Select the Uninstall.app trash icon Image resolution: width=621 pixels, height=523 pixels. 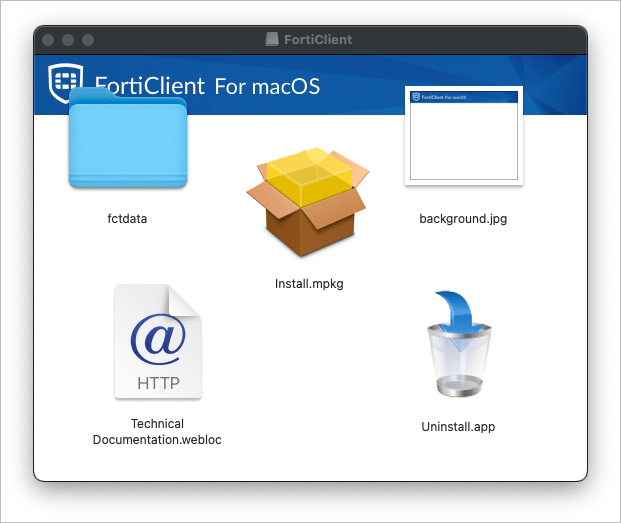coord(459,344)
